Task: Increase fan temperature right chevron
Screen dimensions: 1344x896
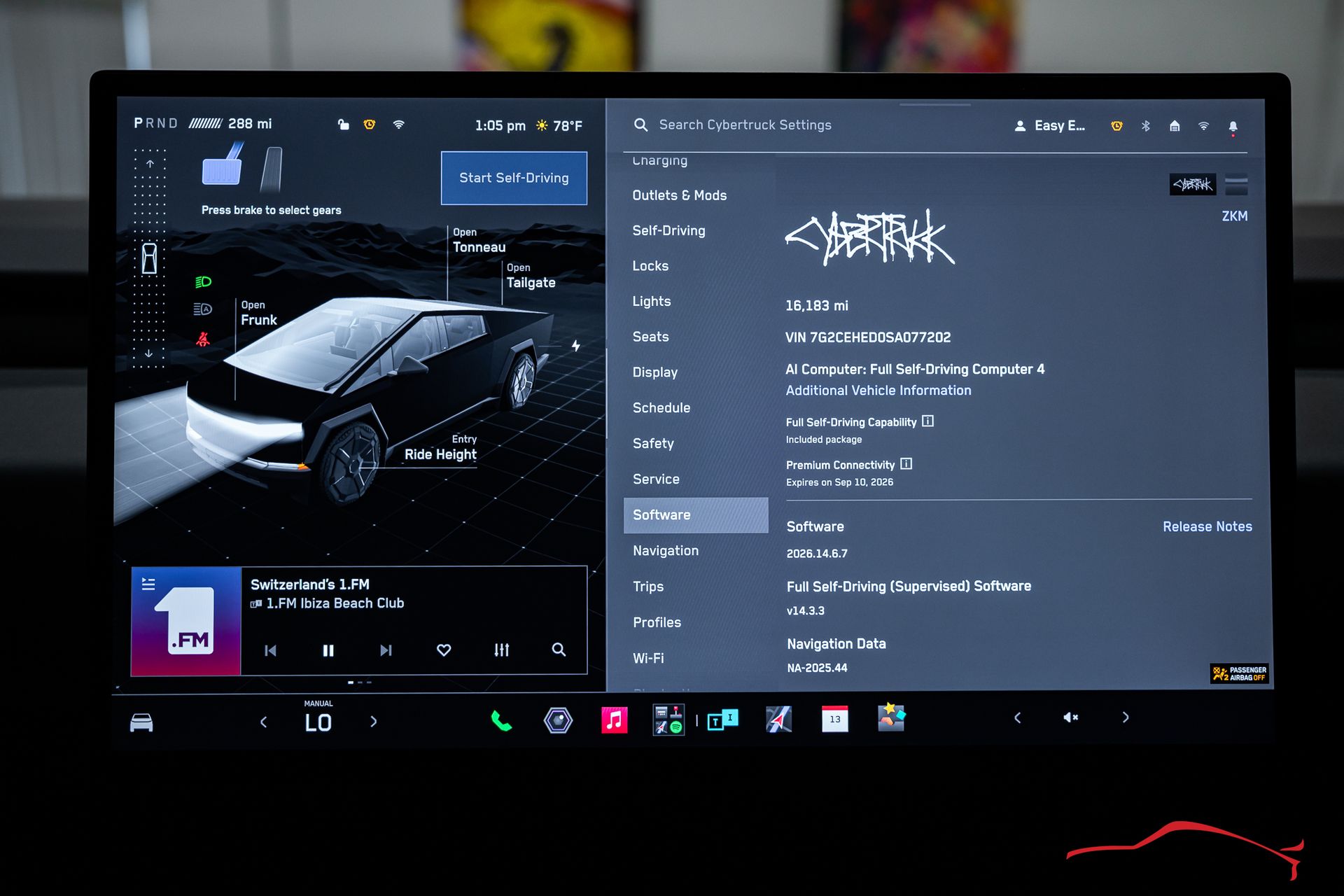Action: pos(373,722)
